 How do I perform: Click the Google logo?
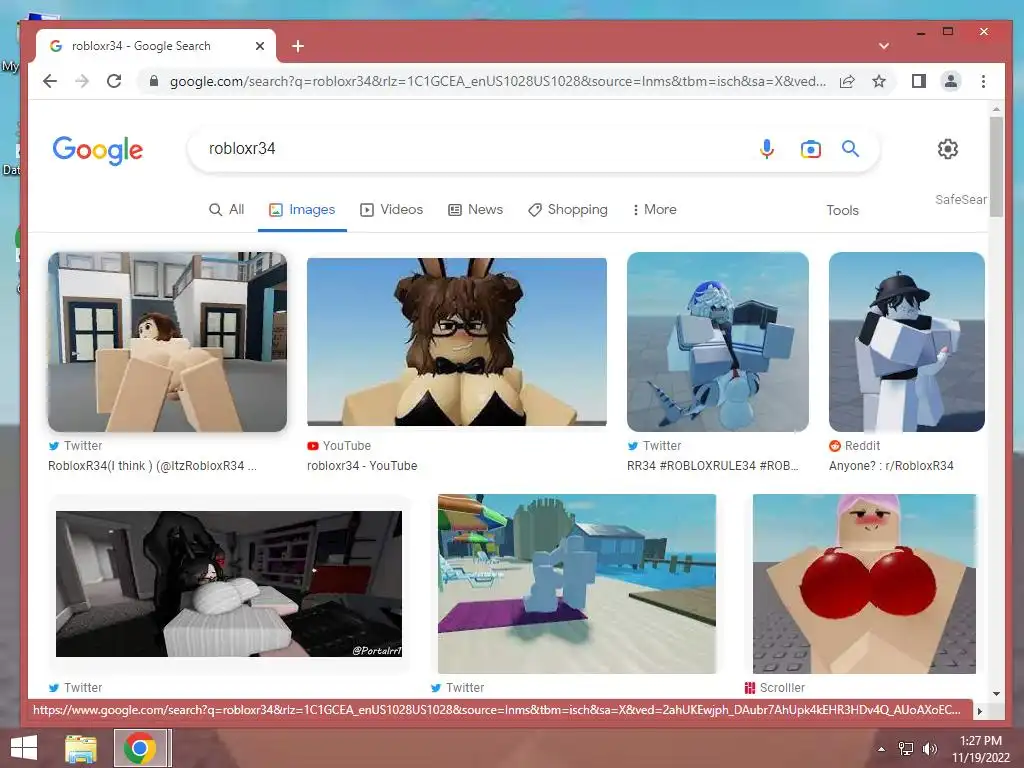[97, 150]
